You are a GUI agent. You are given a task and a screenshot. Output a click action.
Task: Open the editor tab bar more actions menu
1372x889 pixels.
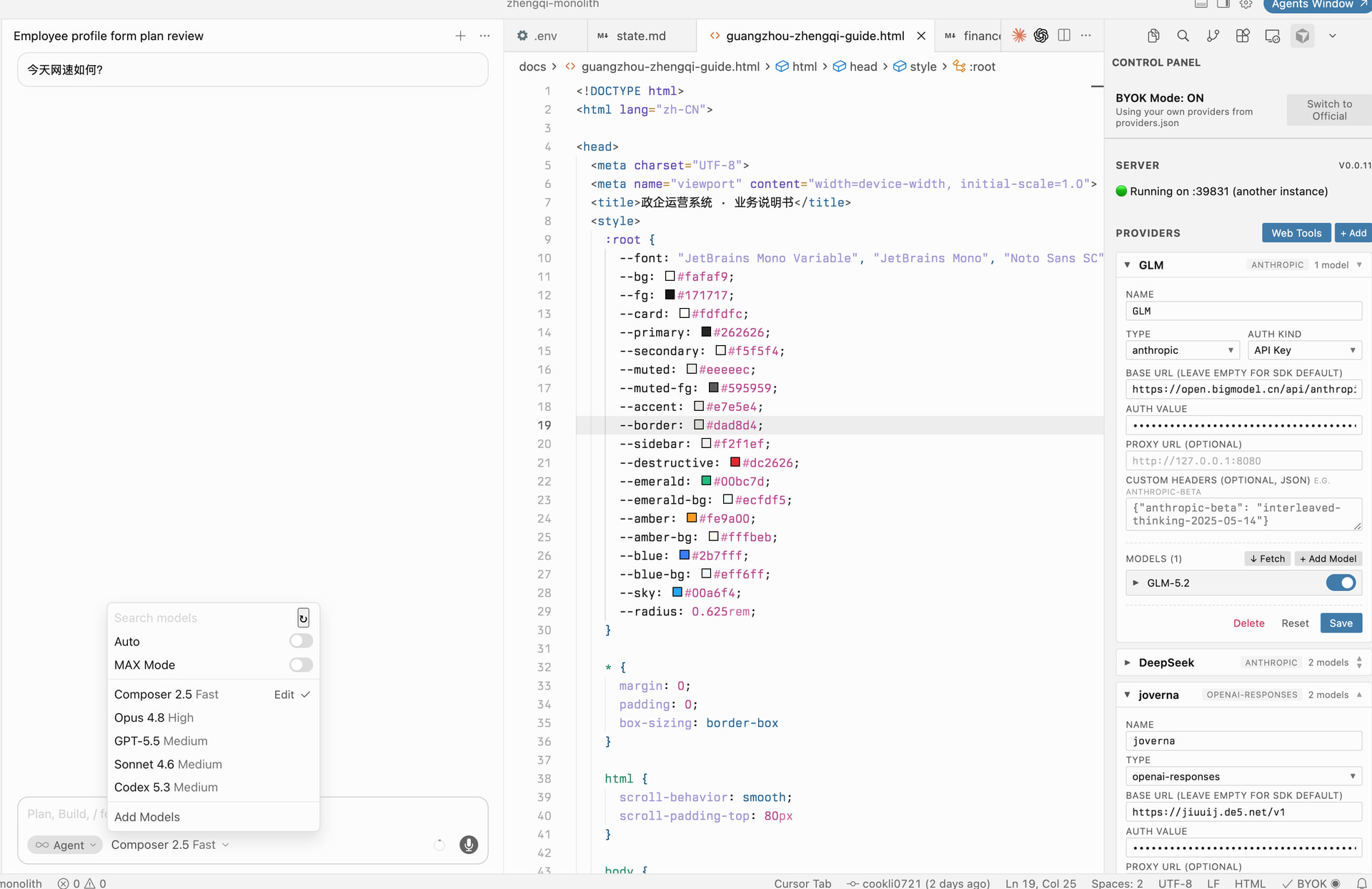(1086, 35)
